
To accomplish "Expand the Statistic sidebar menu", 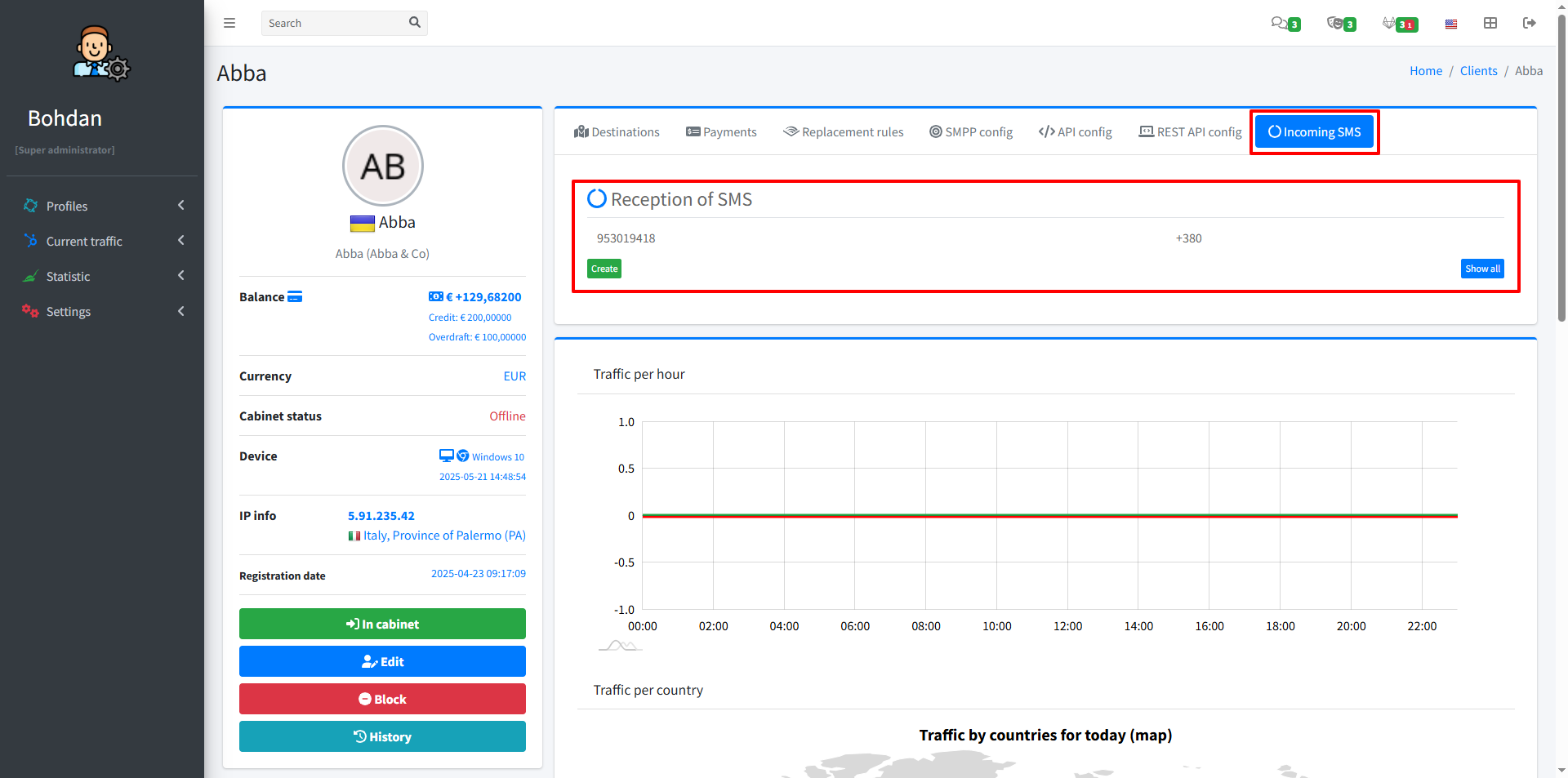I will coord(102,276).
